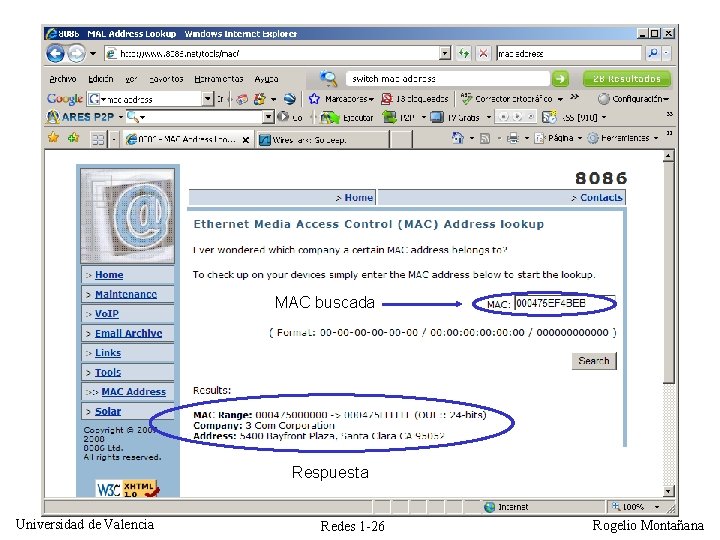The width and height of the screenshot is (720, 540).
Task: Click the feeds RSS icon in command bar
Action: point(484,138)
